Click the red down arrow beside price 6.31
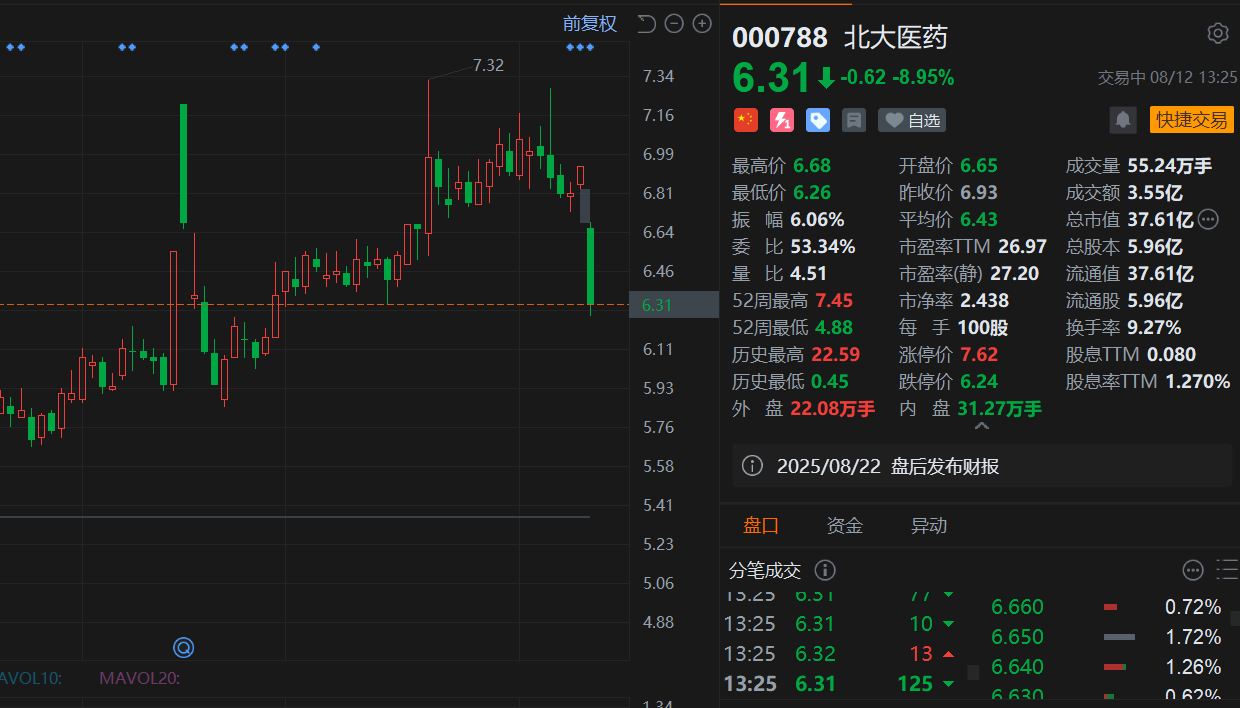Viewport: 1240px width, 708px height. (x=826, y=77)
